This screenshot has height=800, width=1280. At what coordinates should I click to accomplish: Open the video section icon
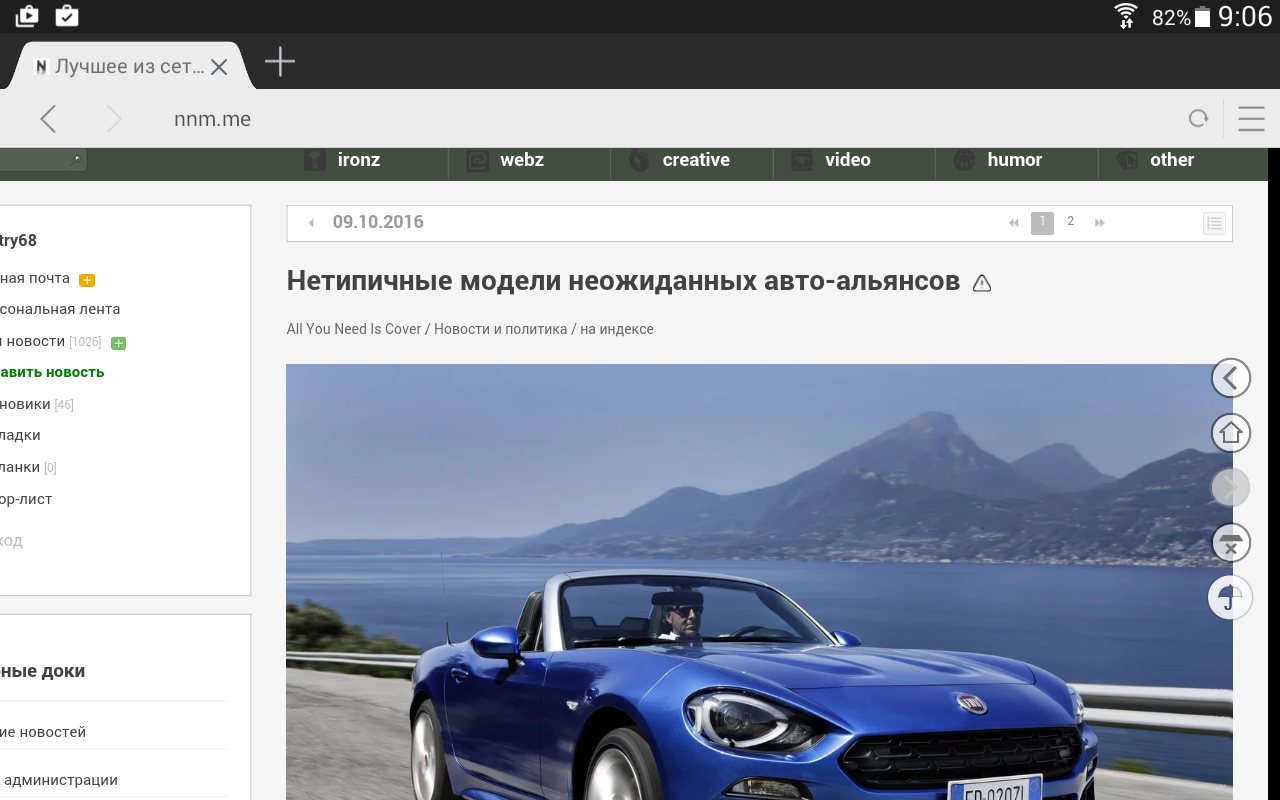(801, 160)
